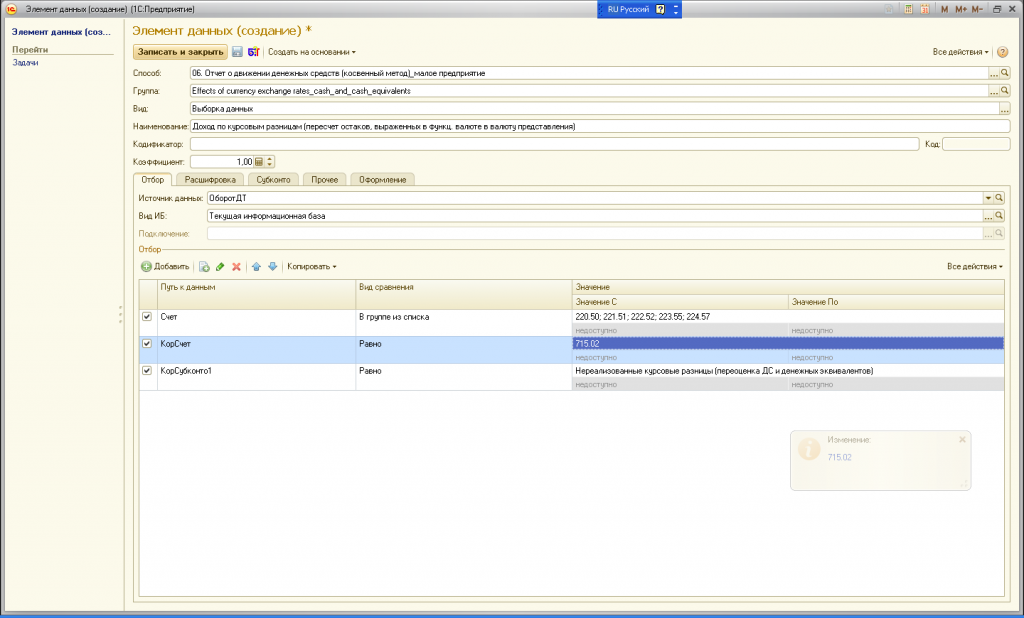This screenshot has height=618, width=1024.
Task: Click the Записать и закрыть button
Action: tap(180, 52)
